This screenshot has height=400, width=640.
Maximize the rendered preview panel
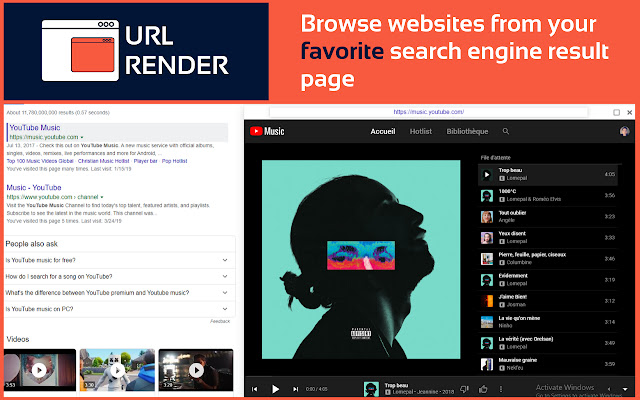pyautogui.click(x=616, y=112)
